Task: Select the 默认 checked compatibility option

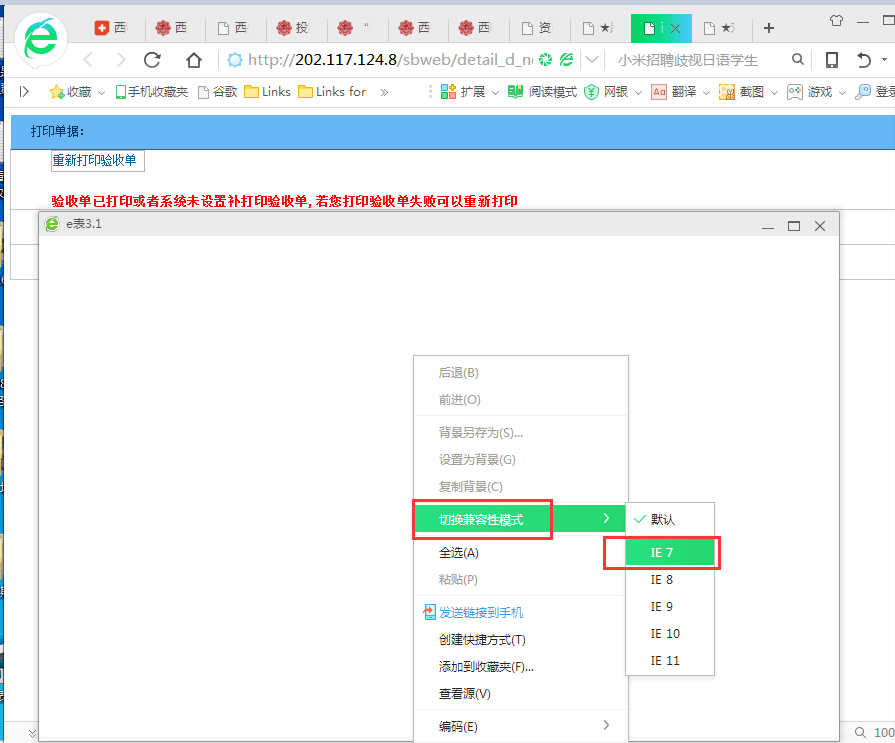Action: pyautogui.click(x=662, y=519)
